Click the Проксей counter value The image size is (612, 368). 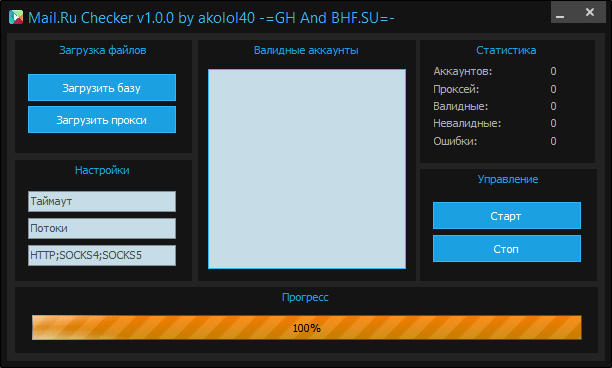(x=553, y=89)
